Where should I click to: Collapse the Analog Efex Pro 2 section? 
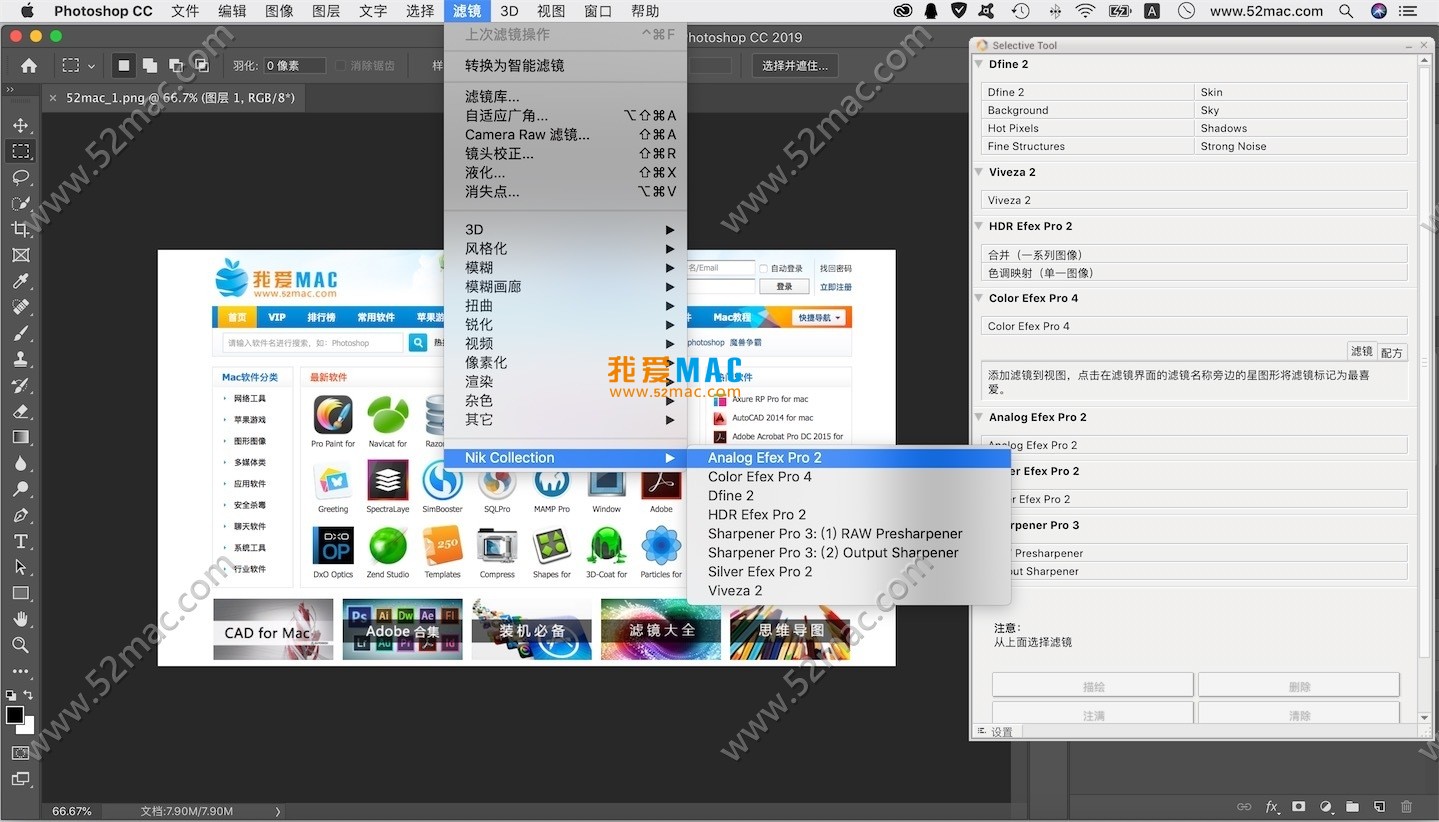point(980,417)
